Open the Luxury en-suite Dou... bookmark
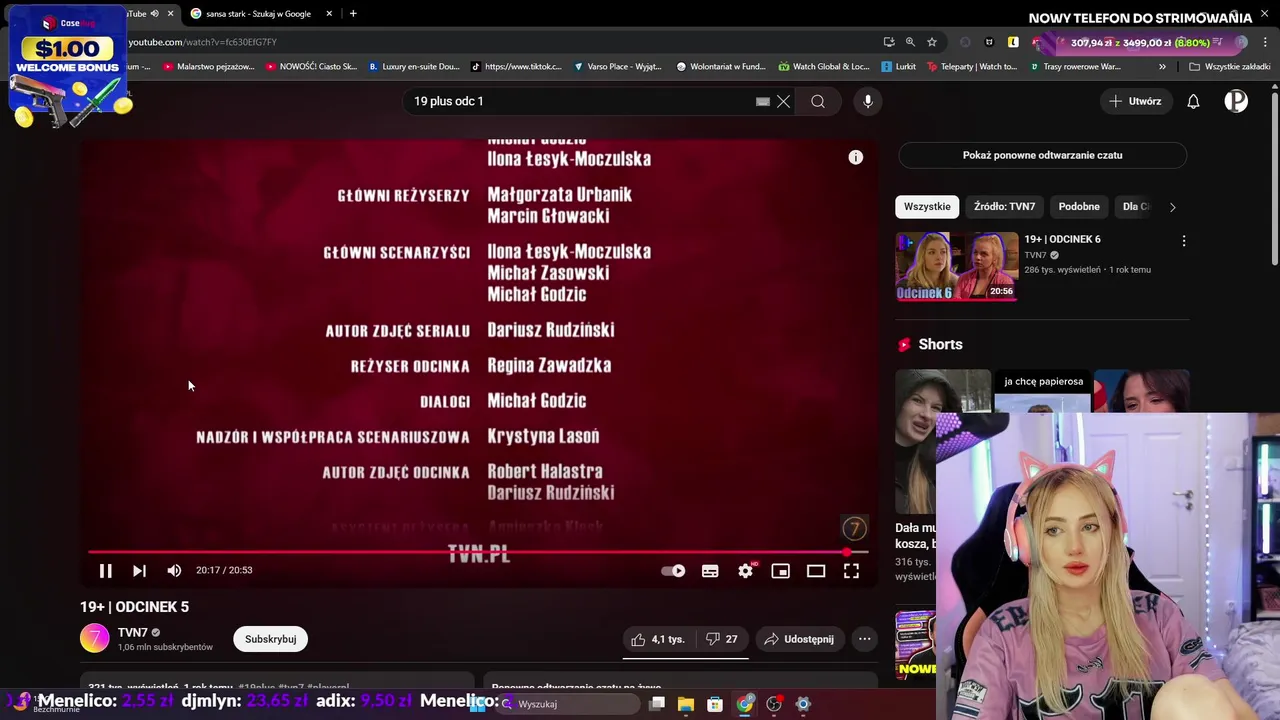 414,67
